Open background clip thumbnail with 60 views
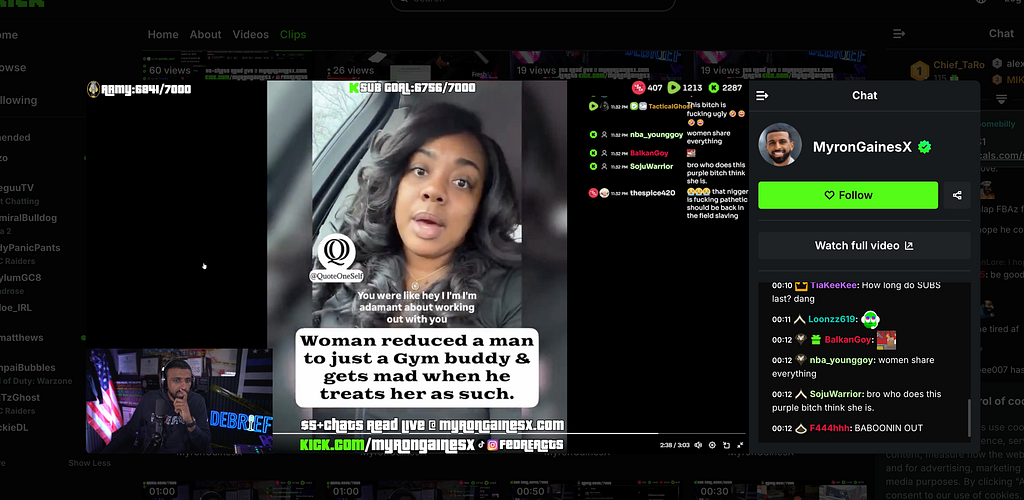Viewport: 1024px width, 500px height. pyautogui.click(x=229, y=65)
